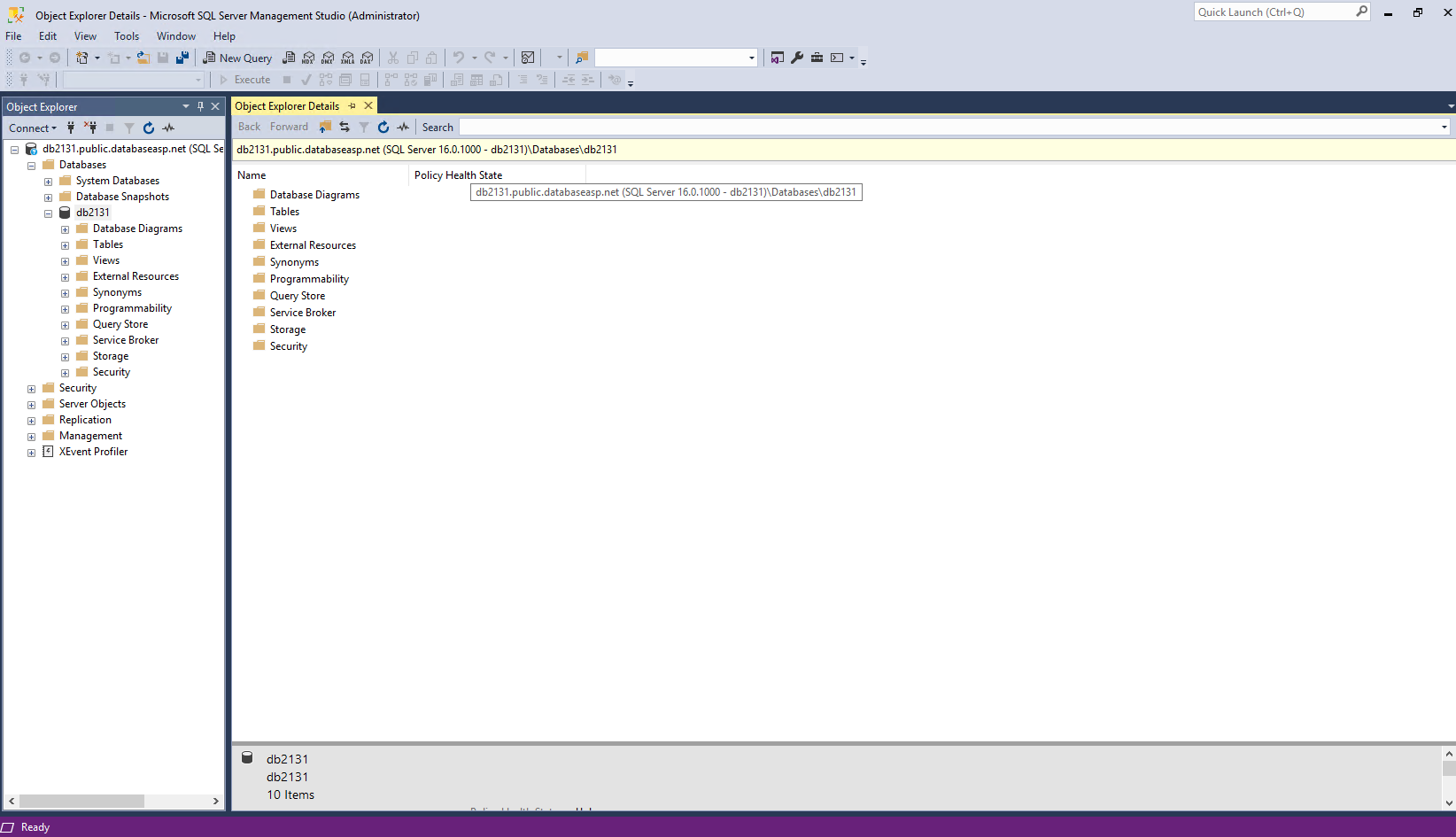Refresh the Object Explorer tree
The width and height of the screenshot is (1456, 837).
[x=149, y=128]
